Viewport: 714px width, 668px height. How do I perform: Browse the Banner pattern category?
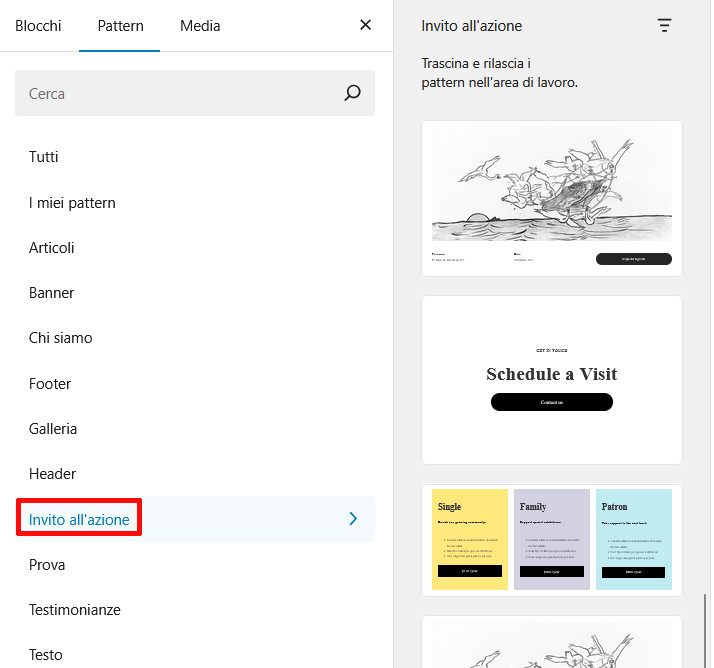coord(52,293)
